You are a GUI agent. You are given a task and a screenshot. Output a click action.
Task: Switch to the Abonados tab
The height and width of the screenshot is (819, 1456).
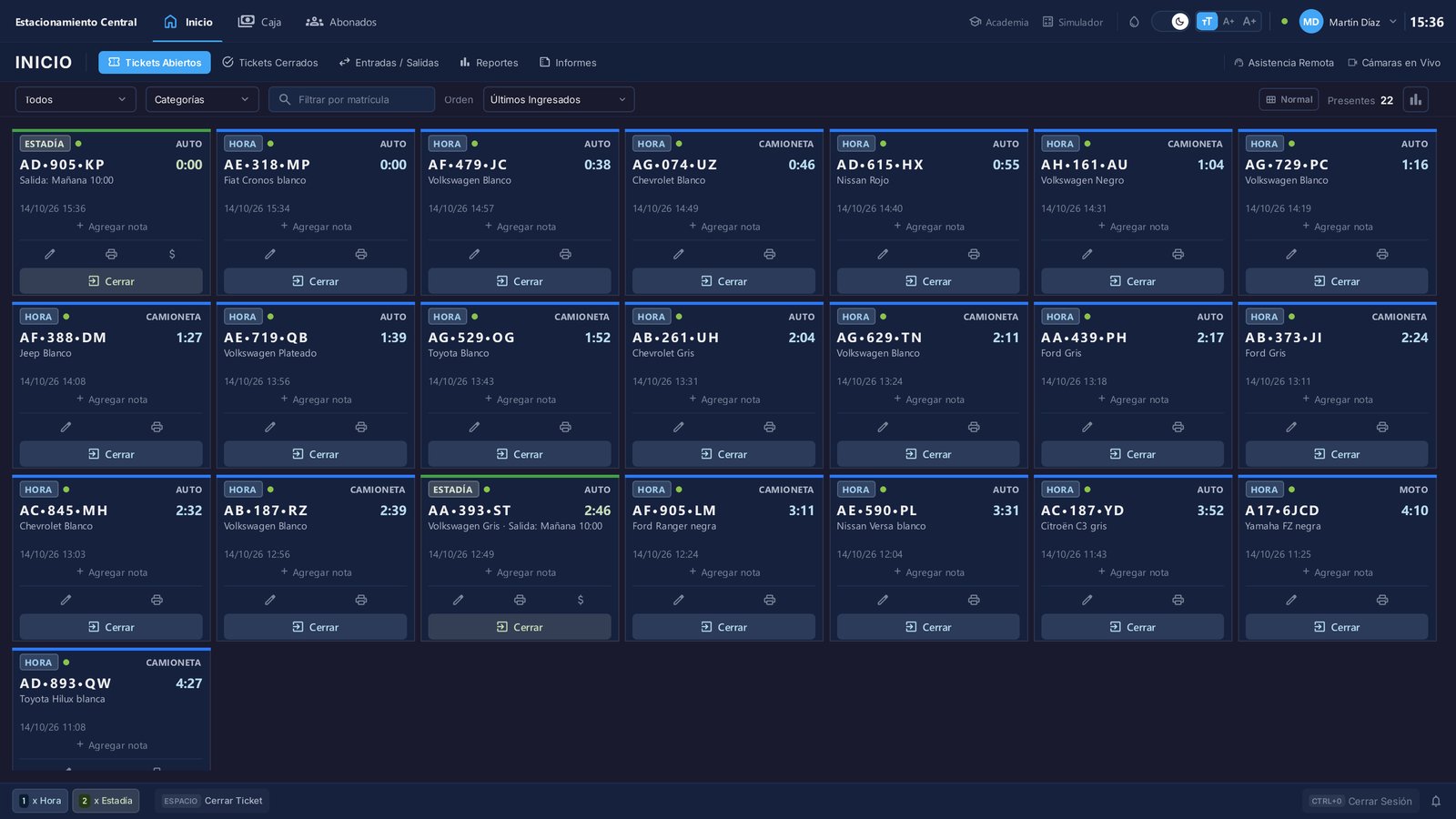[x=341, y=22]
